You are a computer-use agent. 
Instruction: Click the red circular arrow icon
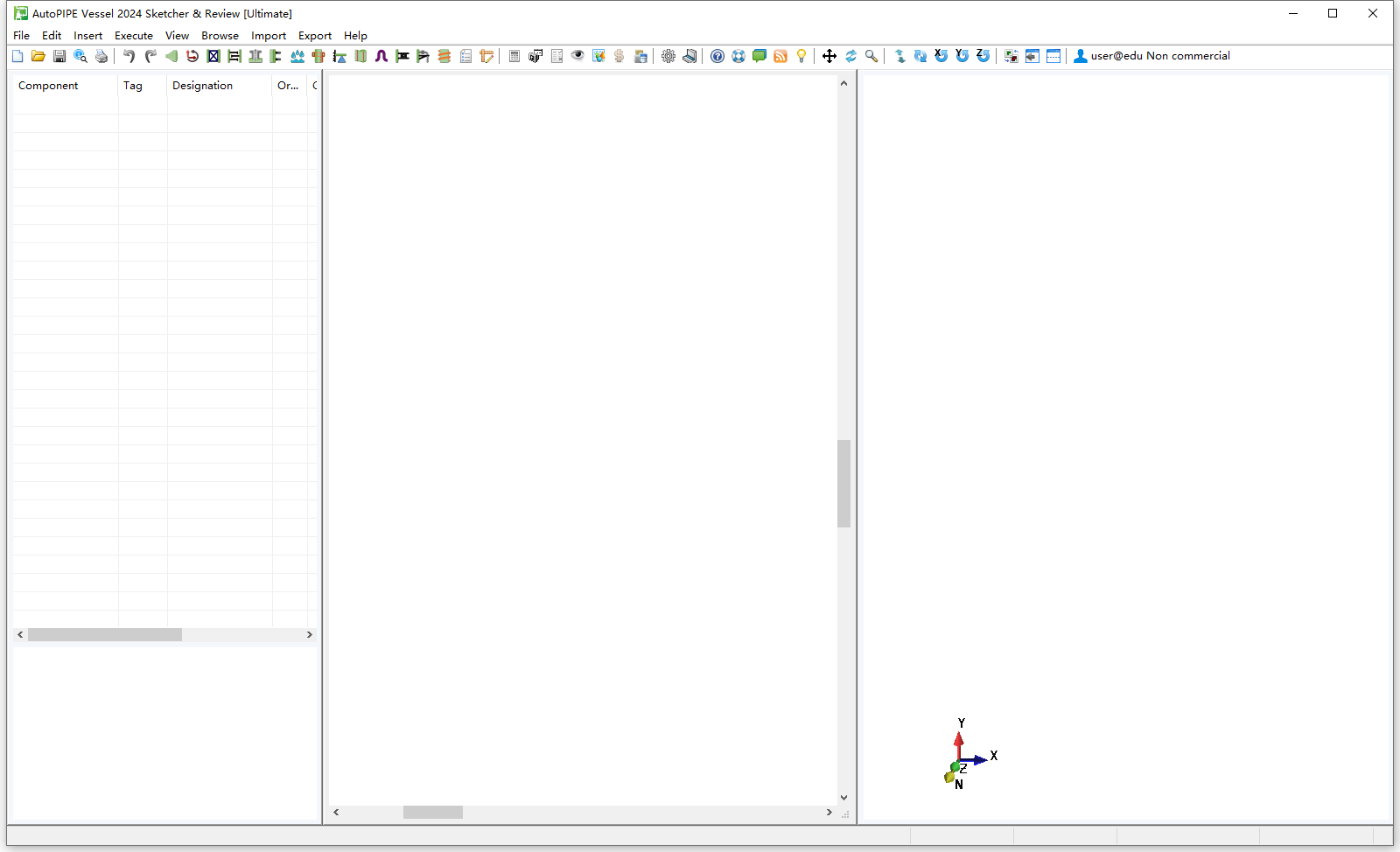coord(192,56)
